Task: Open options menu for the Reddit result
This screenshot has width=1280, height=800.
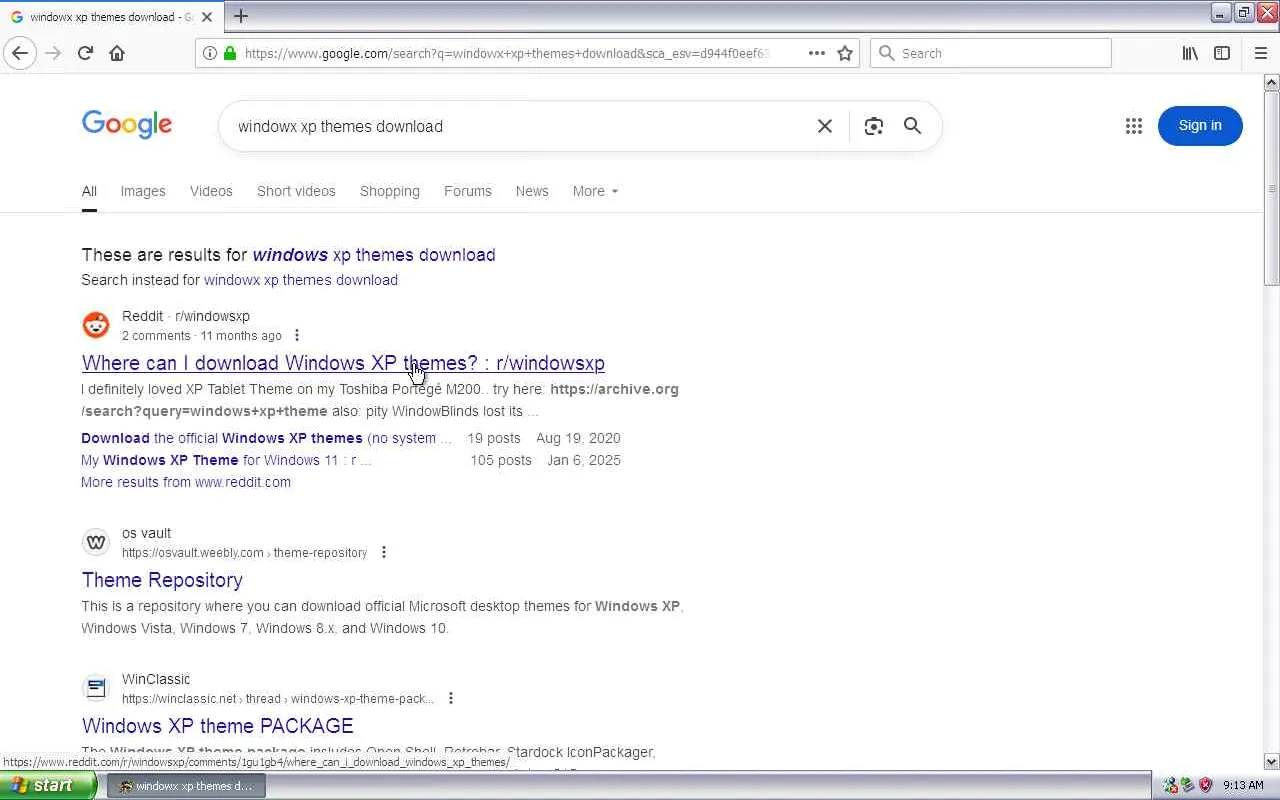Action: pyautogui.click(x=297, y=336)
